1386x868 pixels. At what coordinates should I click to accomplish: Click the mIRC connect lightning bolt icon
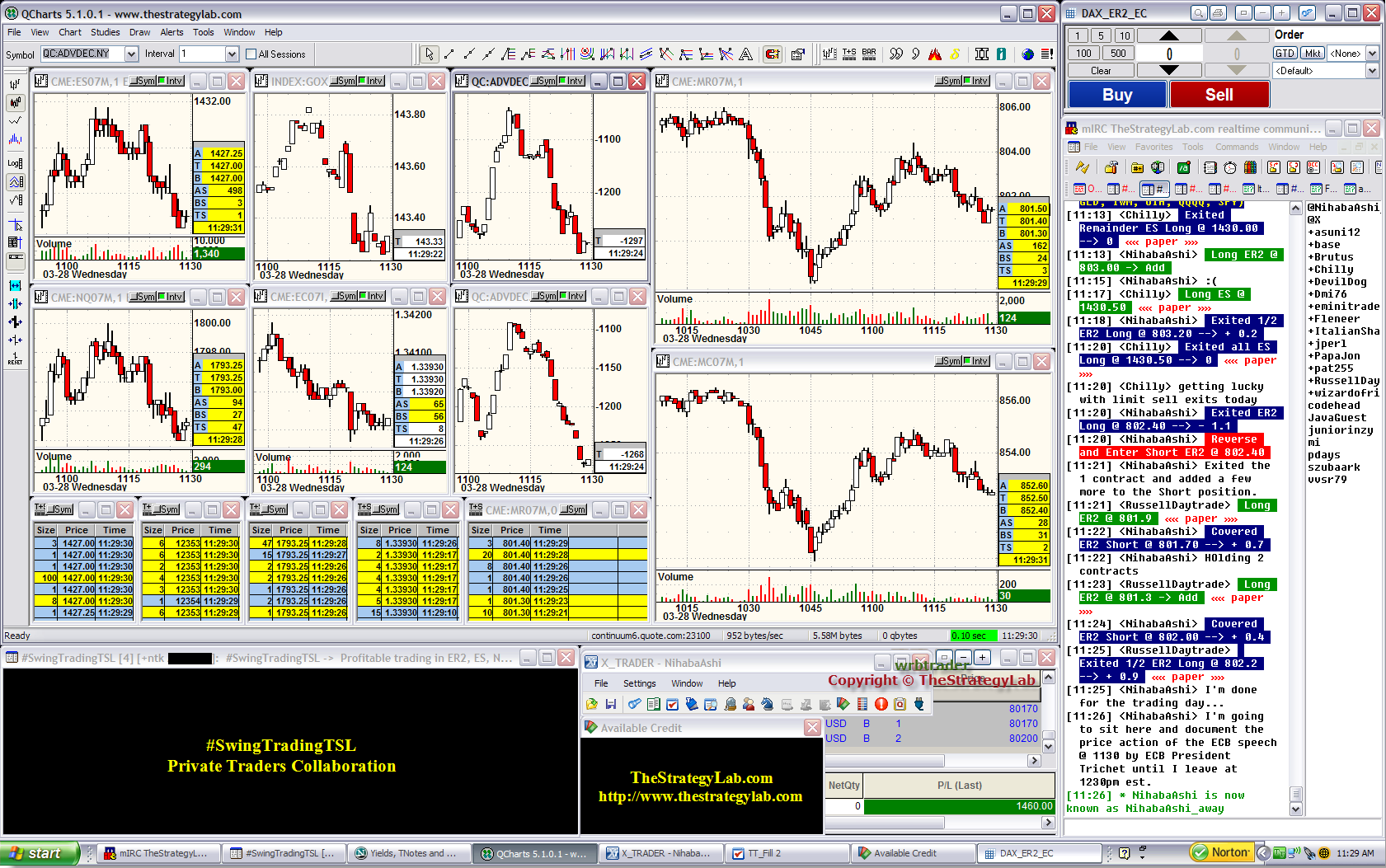tap(1083, 167)
